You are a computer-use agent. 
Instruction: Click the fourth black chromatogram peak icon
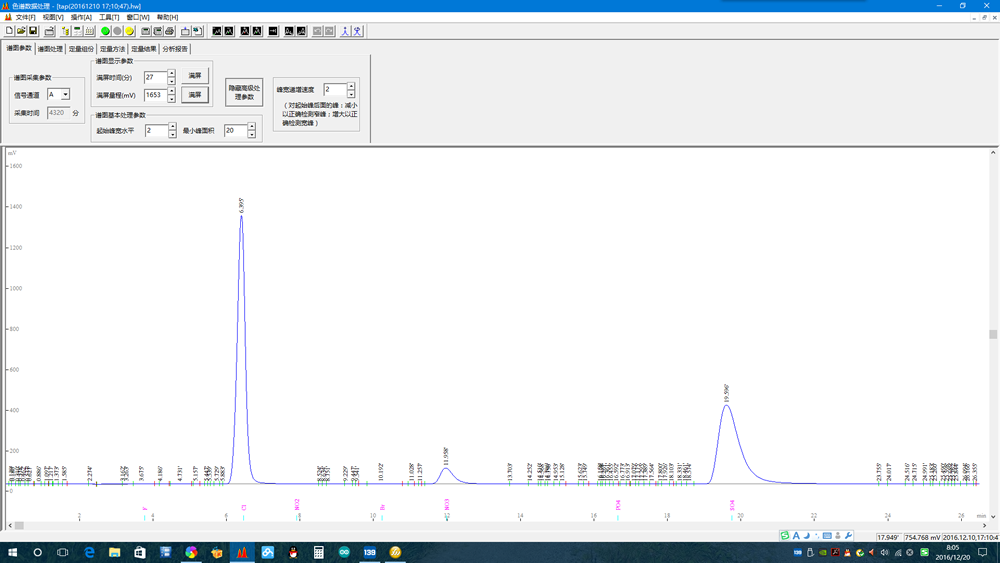coord(257,31)
